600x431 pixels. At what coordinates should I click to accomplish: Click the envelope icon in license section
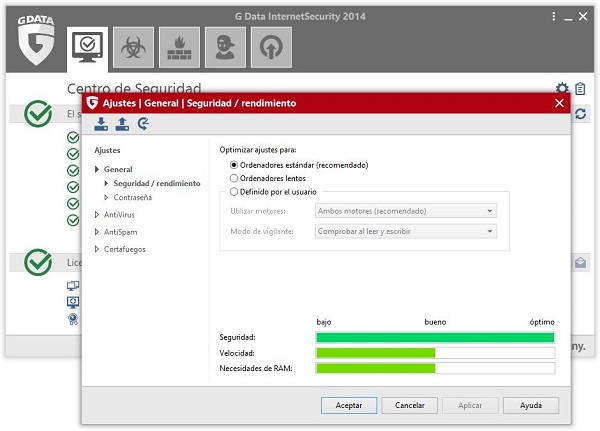coord(580,263)
